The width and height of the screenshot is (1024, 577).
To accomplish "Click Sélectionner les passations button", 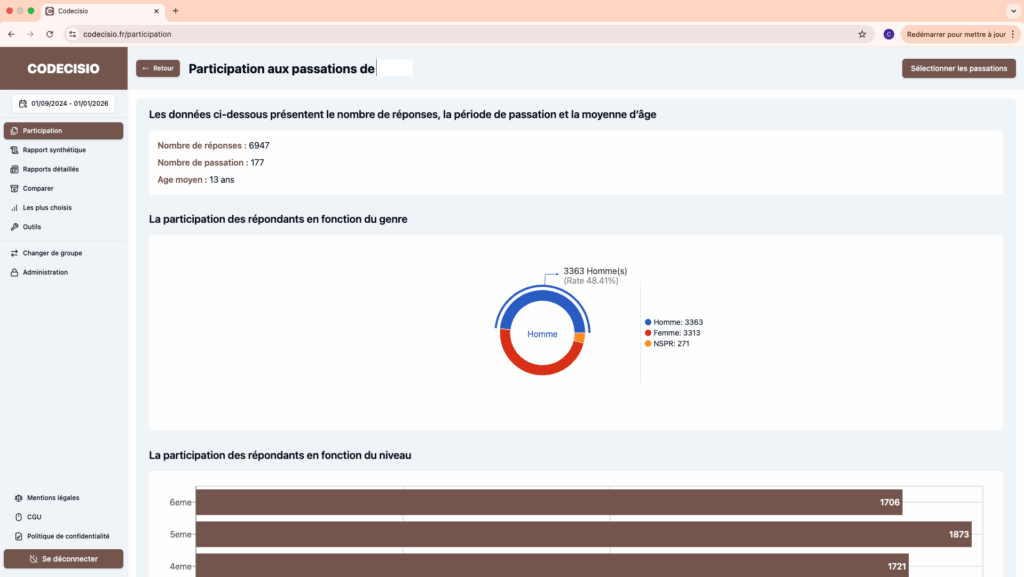I will [958, 69].
